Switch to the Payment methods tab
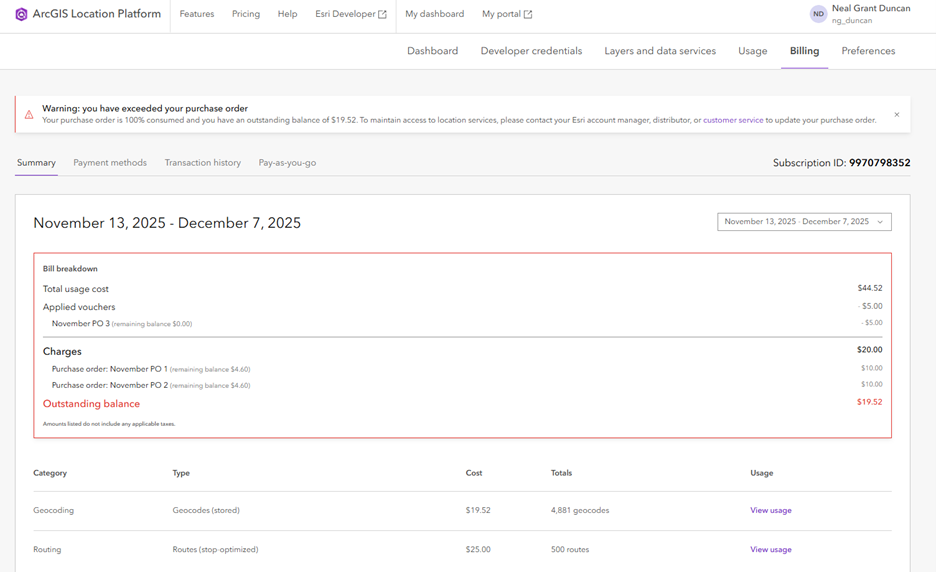The image size is (936, 572). pos(110,163)
